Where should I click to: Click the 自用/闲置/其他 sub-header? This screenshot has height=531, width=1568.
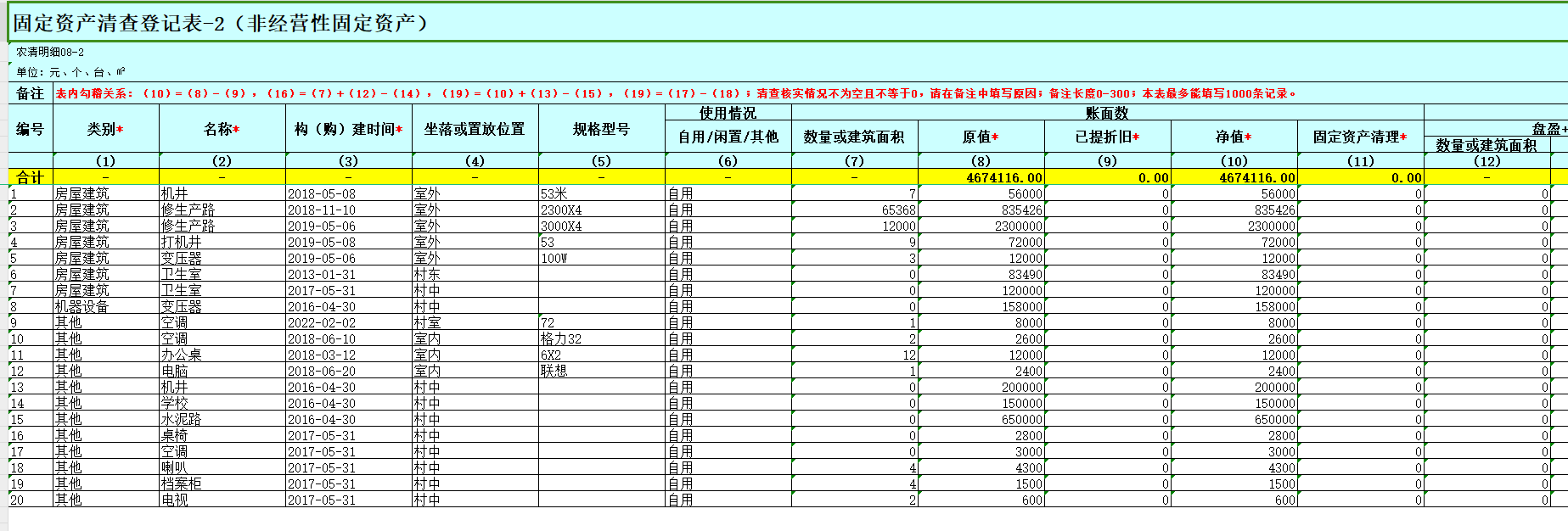click(x=728, y=137)
